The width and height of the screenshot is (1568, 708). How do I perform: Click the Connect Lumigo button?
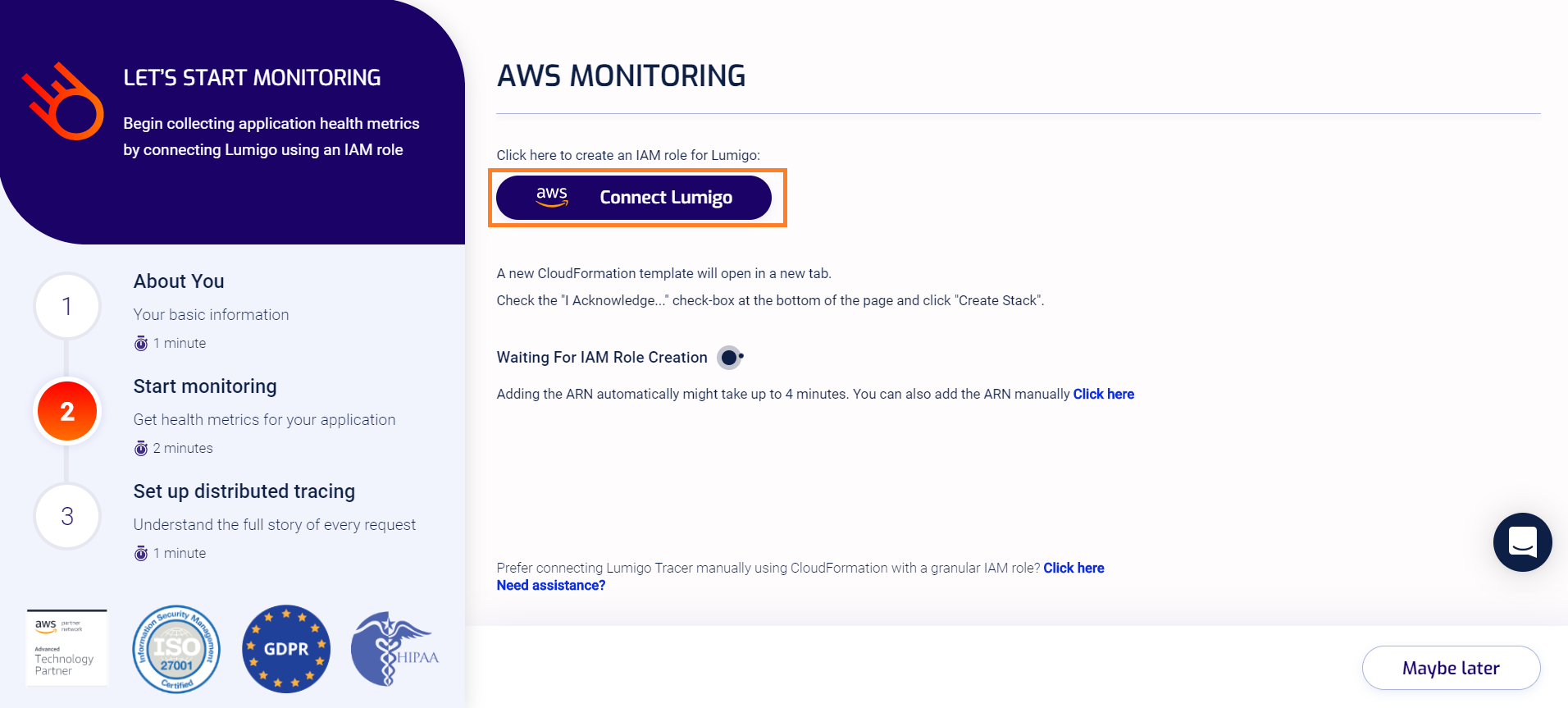tap(634, 198)
